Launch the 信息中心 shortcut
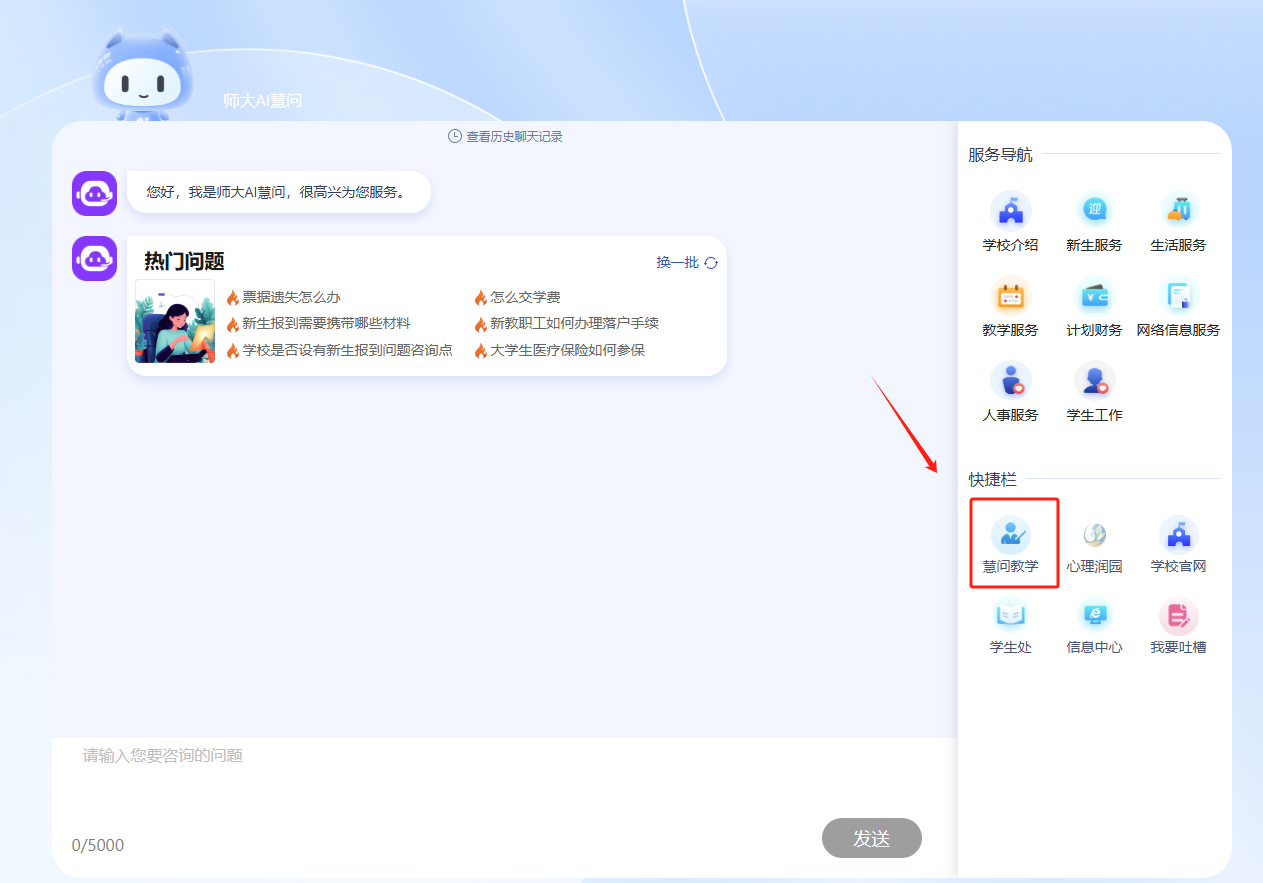The height and width of the screenshot is (883, 1263). 1094,625
